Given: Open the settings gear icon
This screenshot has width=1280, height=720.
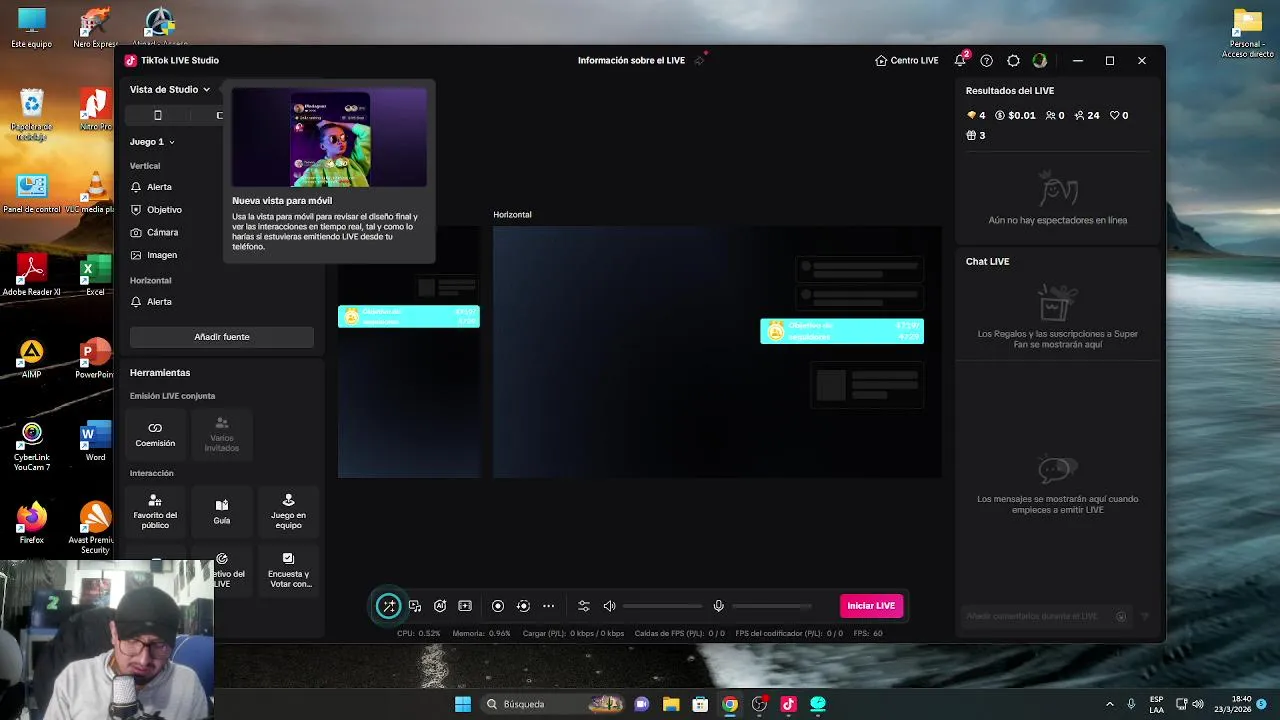Looking at the screenshot, I should click(x=1013, y=61).
